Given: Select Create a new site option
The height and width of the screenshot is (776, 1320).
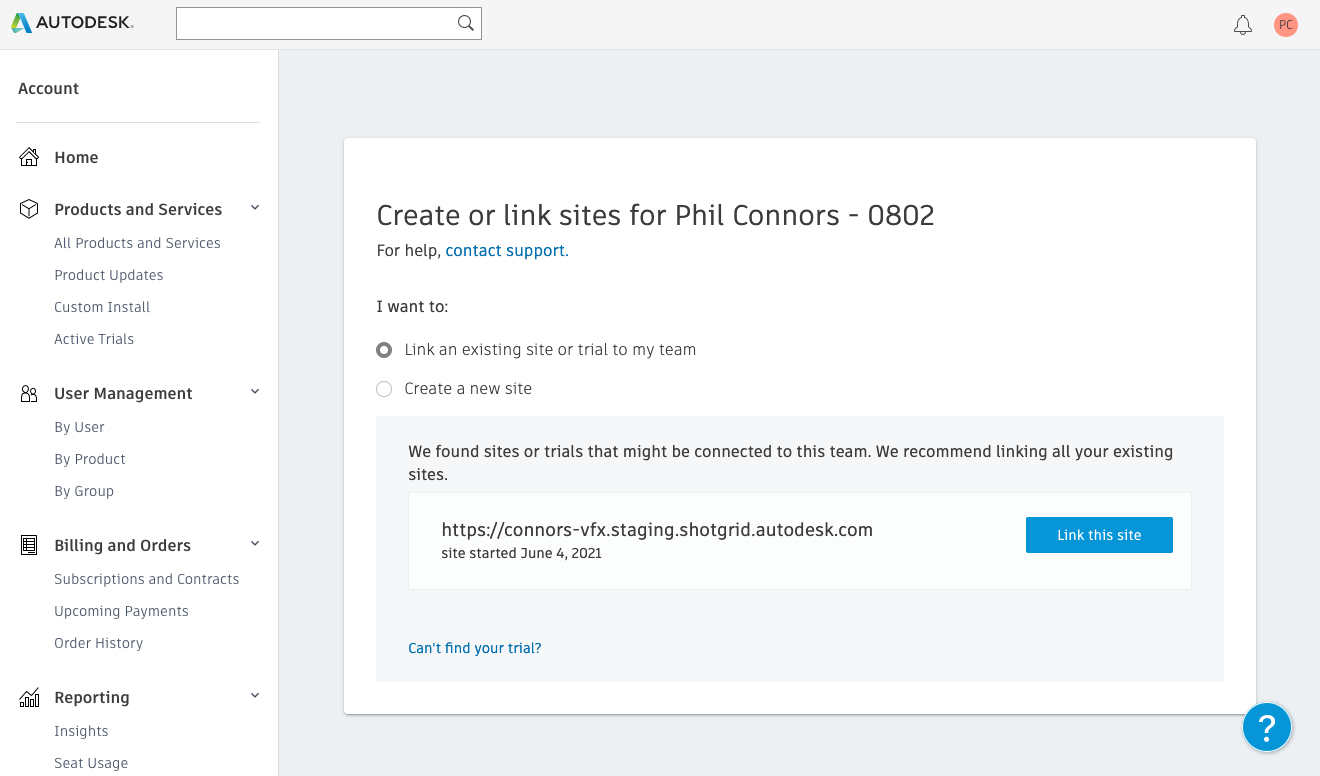Looking at the screenshot, I should point(384,389).
